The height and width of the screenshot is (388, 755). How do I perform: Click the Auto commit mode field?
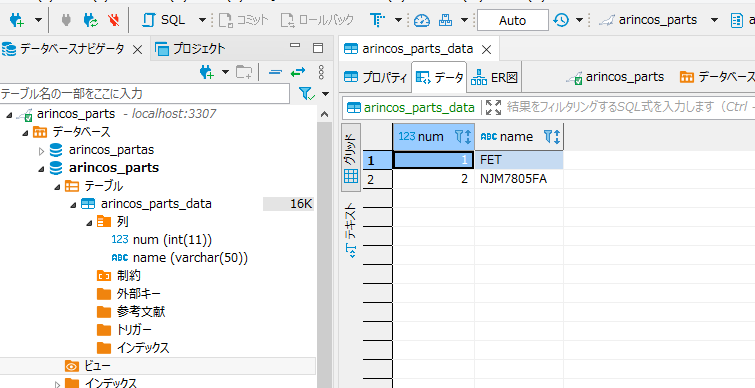point(512,20)
